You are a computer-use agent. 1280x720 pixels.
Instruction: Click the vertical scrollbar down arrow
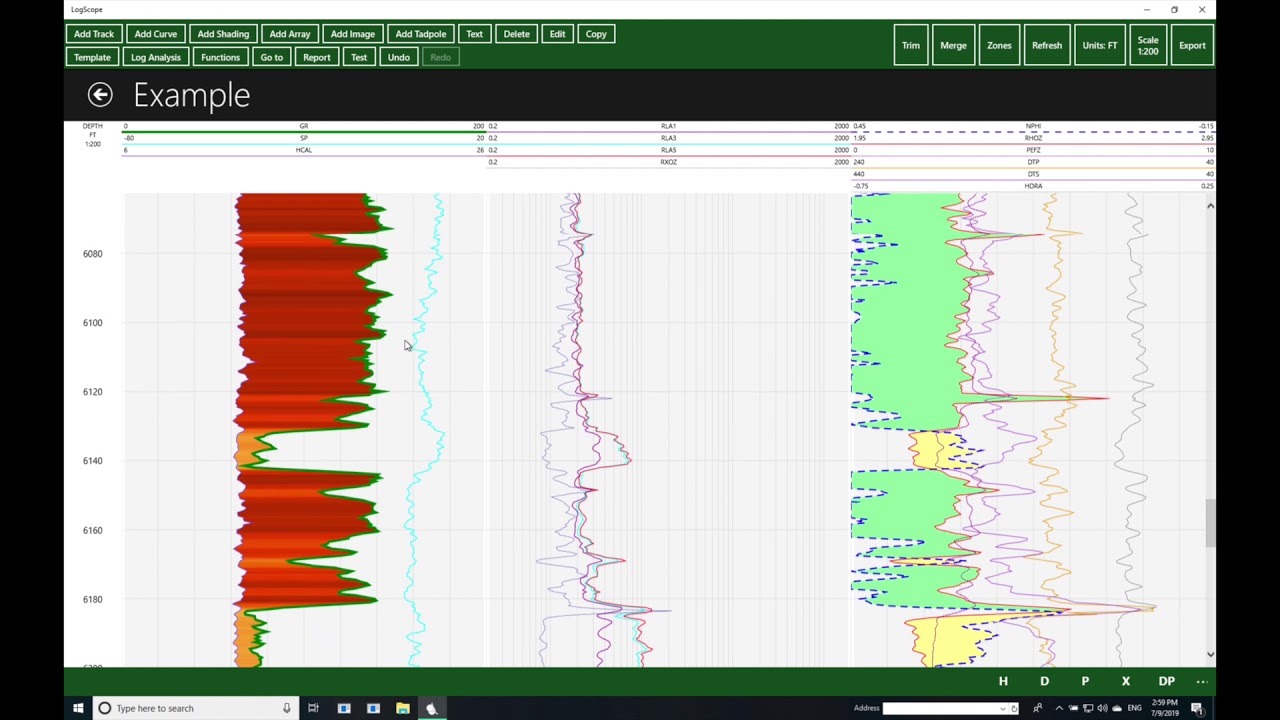[1210, 654]
